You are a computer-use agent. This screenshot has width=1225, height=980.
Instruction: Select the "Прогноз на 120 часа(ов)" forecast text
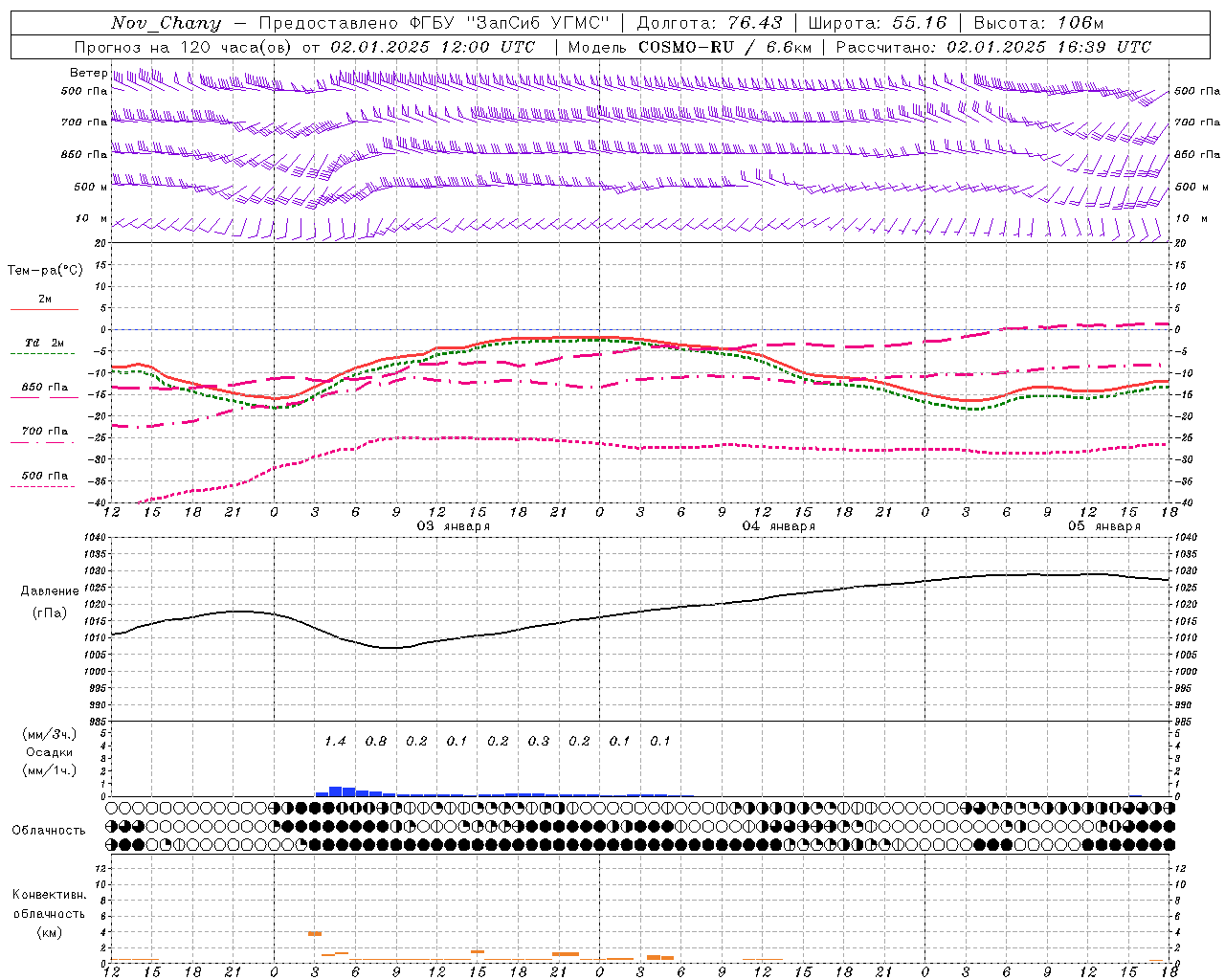[185, 47]
